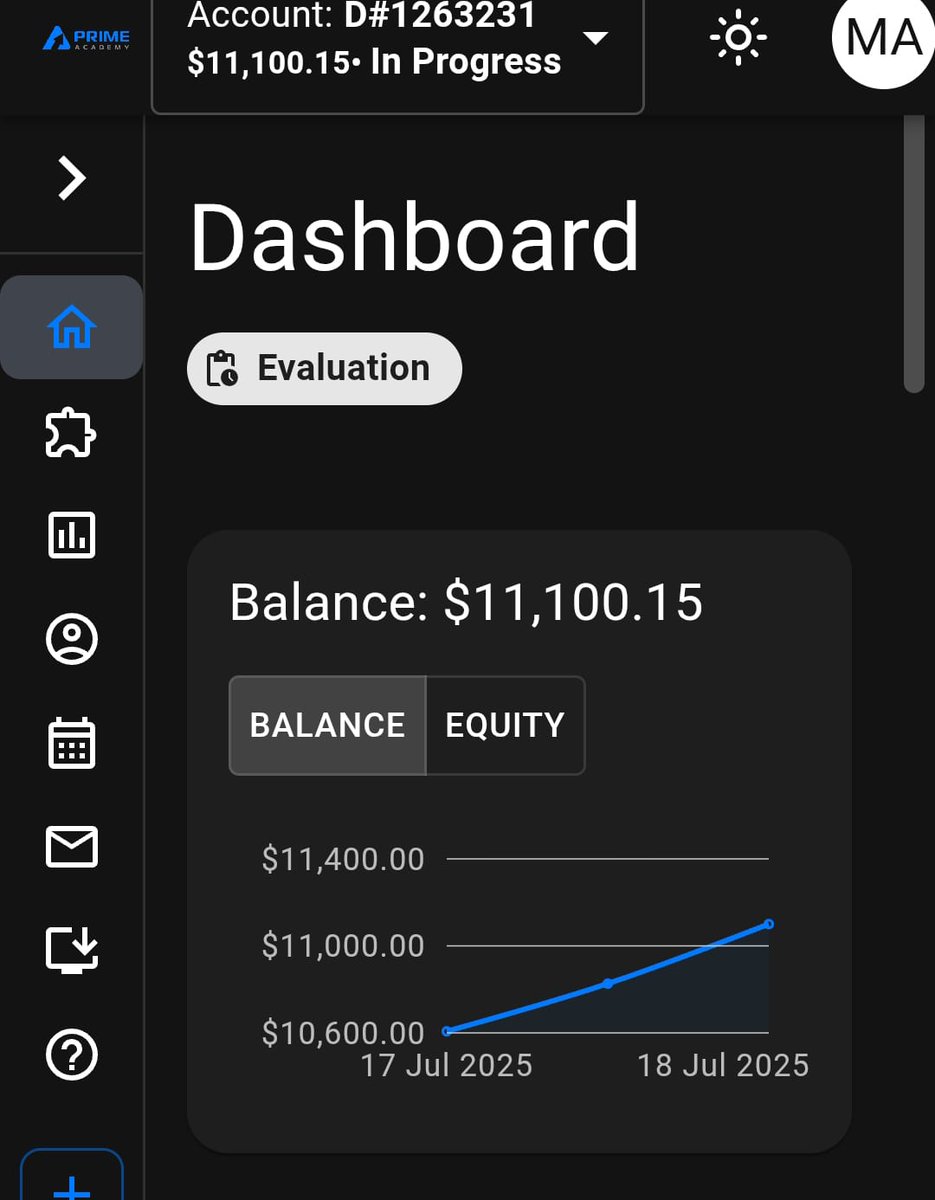Open the question mark help icon
The image size is (935, 1200).
71,1054
